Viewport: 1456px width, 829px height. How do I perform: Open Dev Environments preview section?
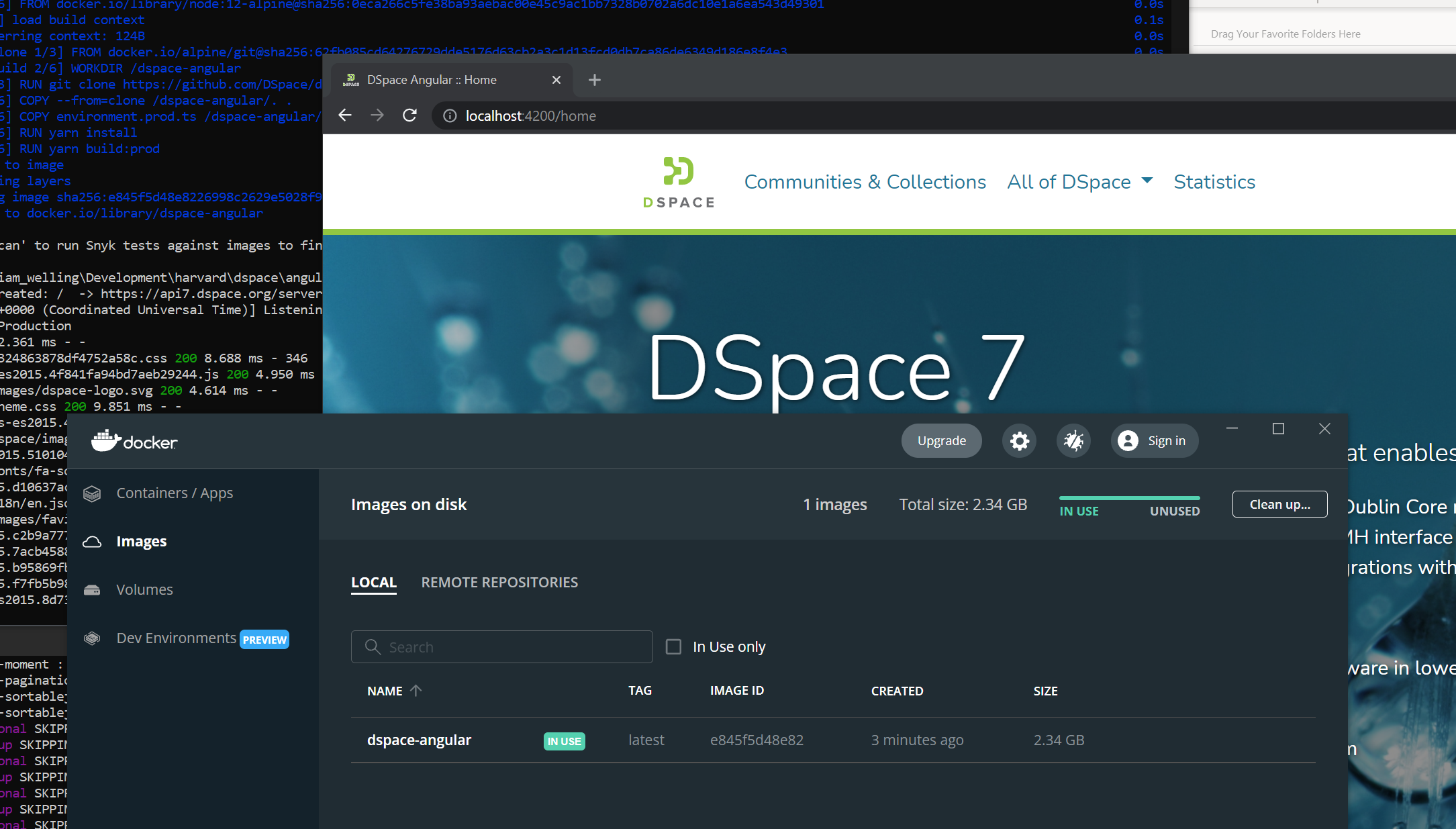click(x=176, y=638)
